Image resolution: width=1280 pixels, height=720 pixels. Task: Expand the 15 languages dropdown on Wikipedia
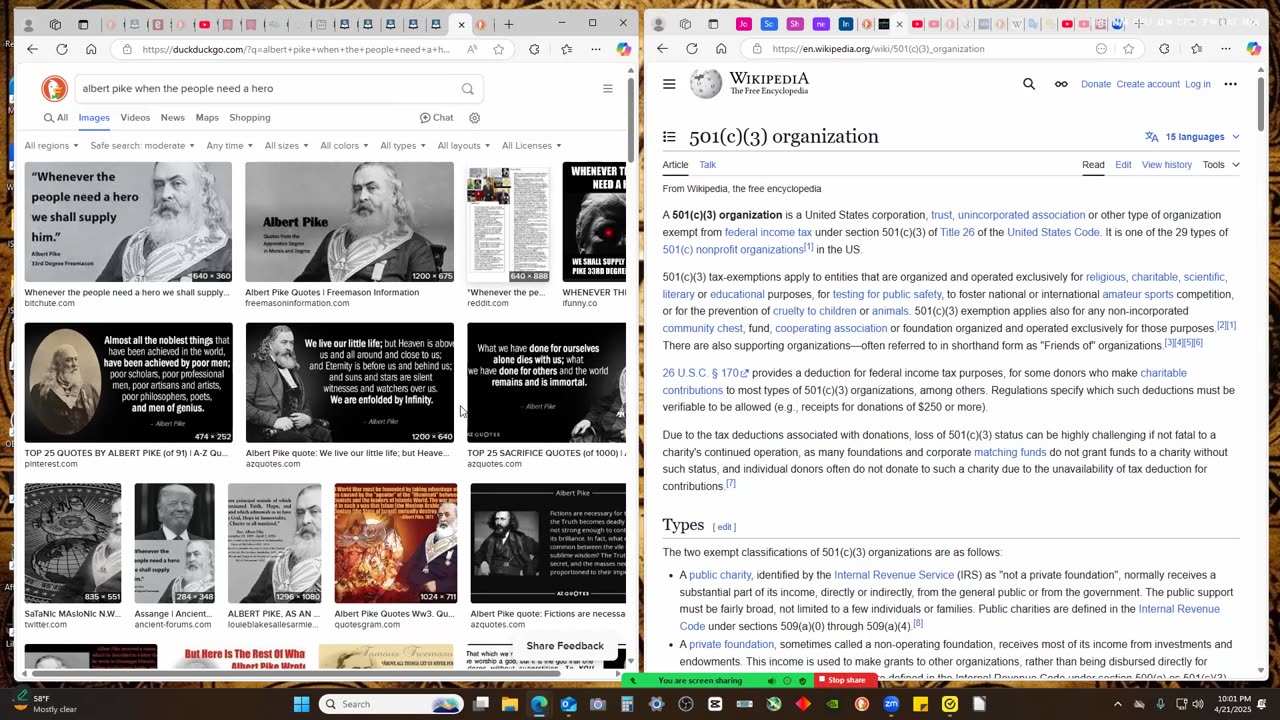point(1193,137)
